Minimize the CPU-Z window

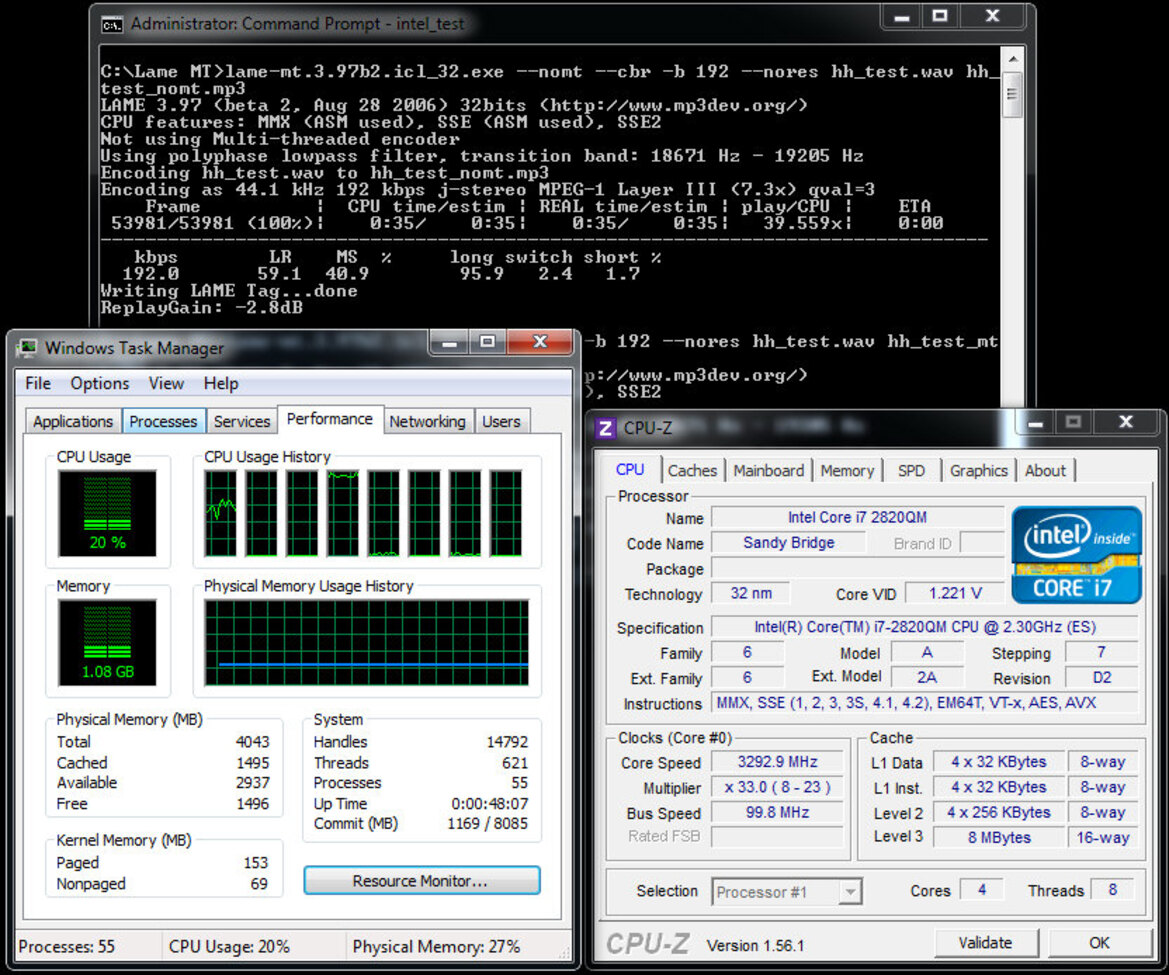click(1036, 423)
